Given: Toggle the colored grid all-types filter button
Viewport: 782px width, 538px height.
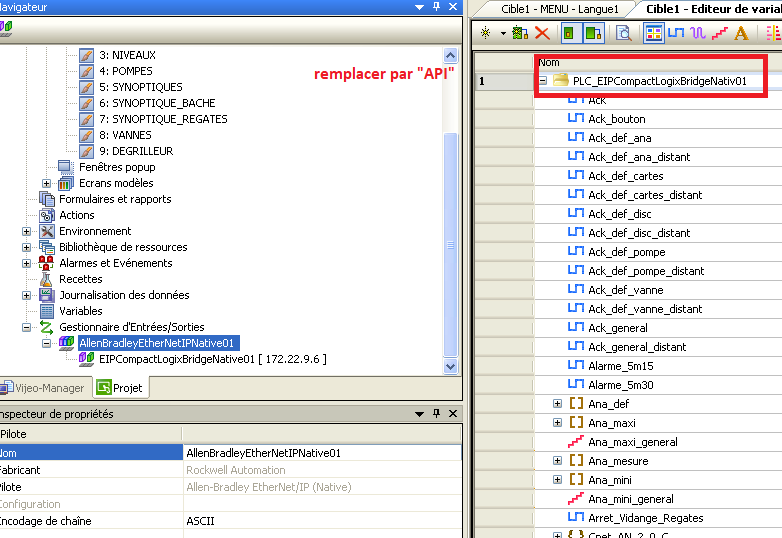Looking at the screenshot, I should pyautogui.click(x=654, y=33).
